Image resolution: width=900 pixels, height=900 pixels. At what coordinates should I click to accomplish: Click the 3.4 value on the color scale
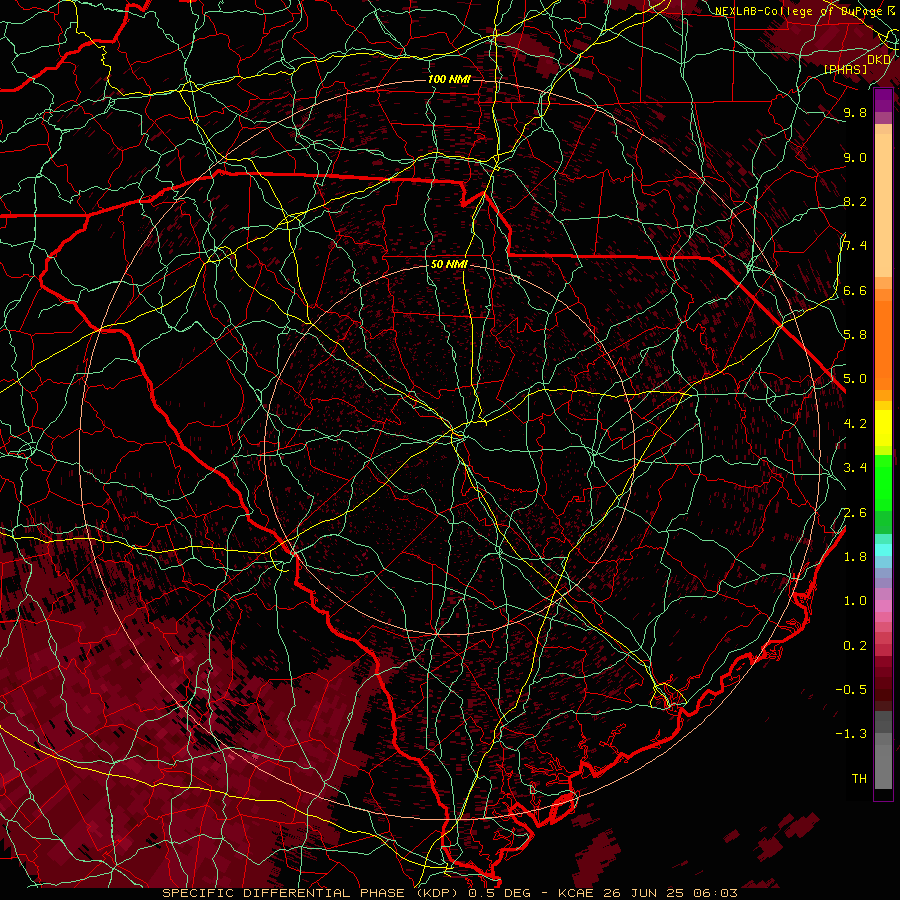point(855,468)
